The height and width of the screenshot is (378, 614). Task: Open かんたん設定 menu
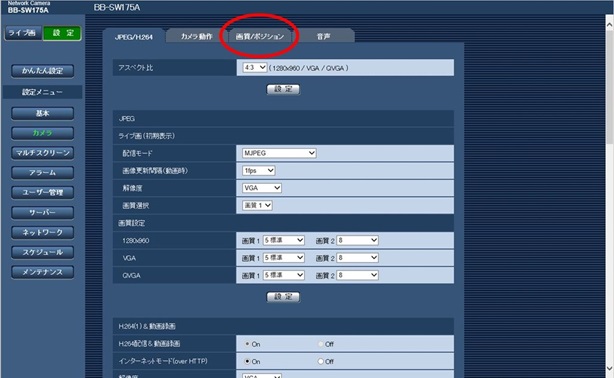[42, 71]
